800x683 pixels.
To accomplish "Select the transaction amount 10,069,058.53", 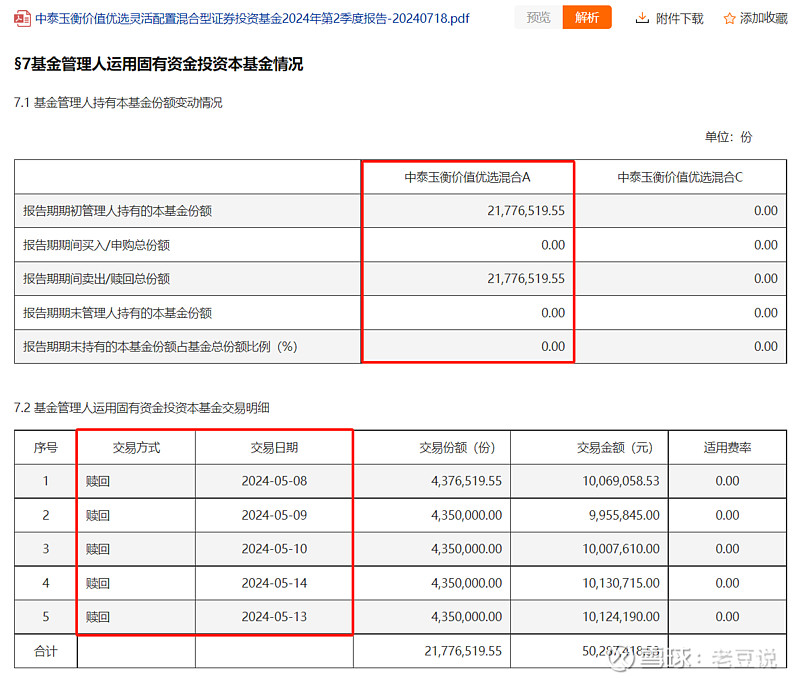I will coord(621,481).
